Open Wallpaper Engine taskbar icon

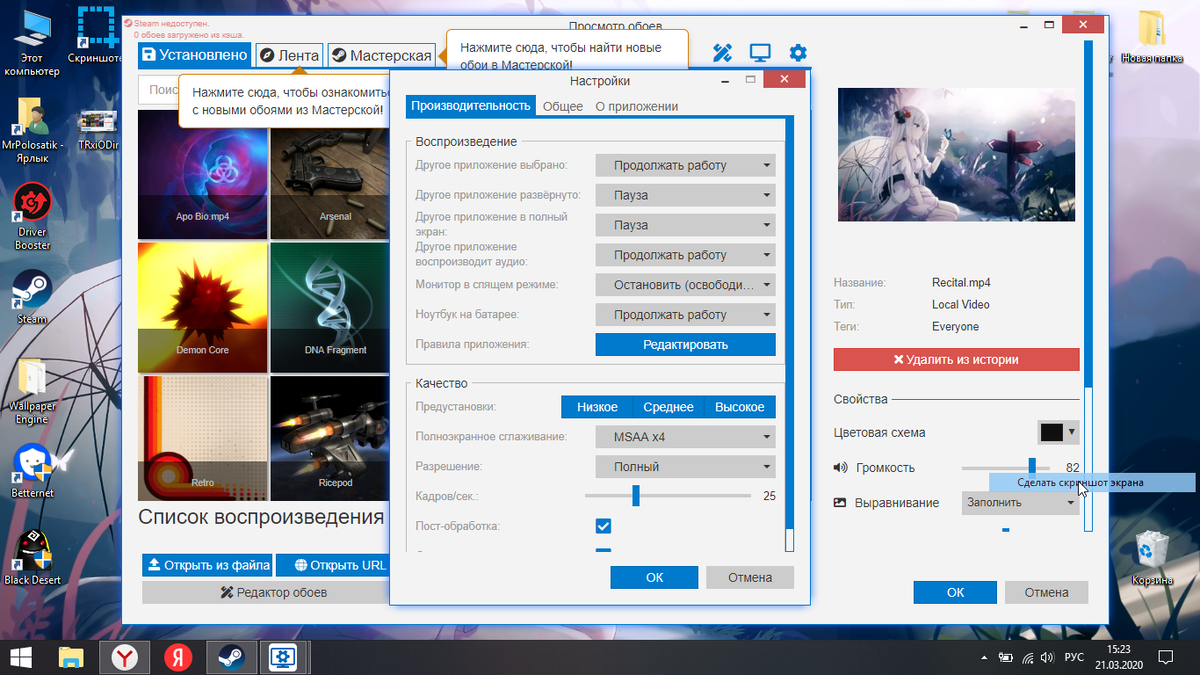click(283, 657)
